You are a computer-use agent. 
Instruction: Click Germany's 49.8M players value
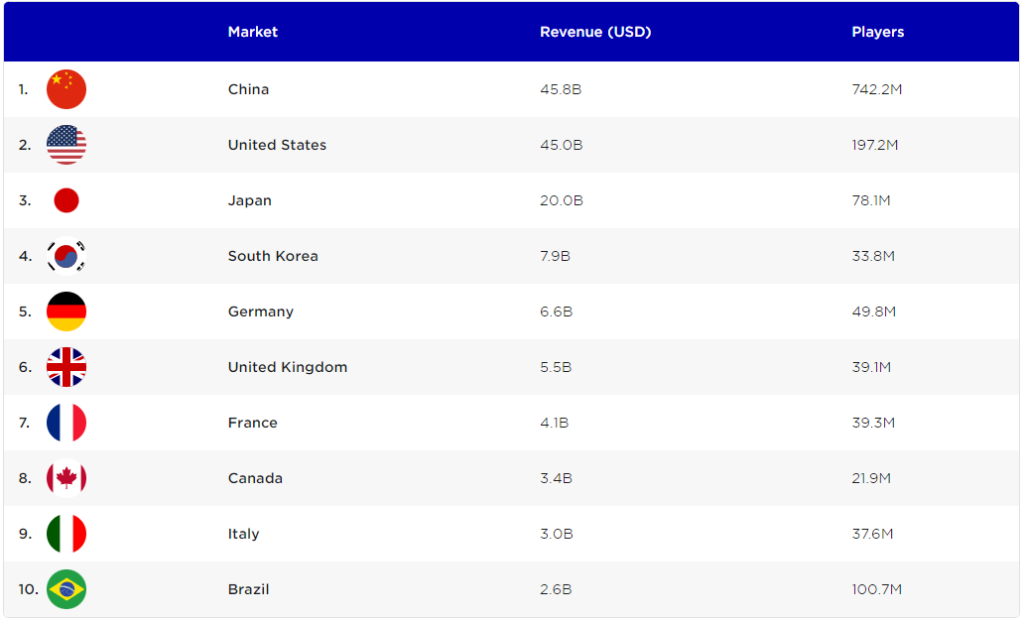click(x=874, y=312)
